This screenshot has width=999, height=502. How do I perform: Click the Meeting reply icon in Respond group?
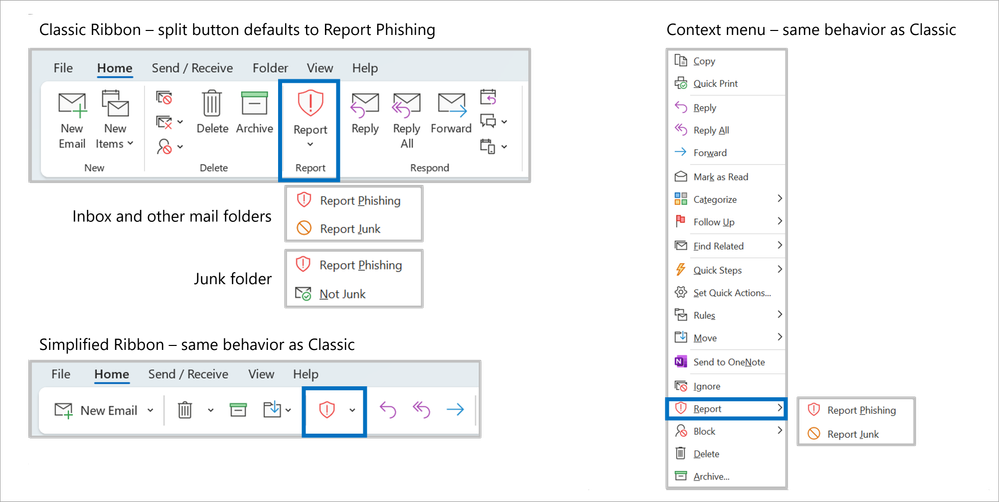click(x=488, y=97)
